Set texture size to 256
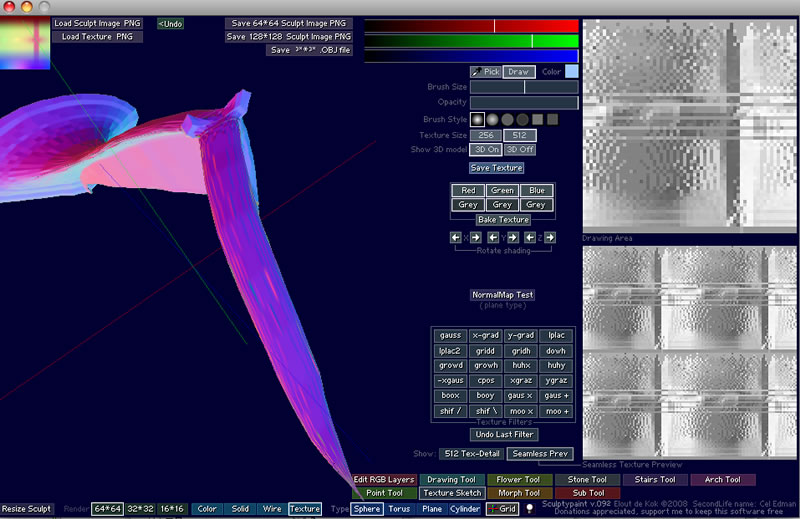Image resolution: width=800 pixels, height=519 pixels. (x=486, y=135)
